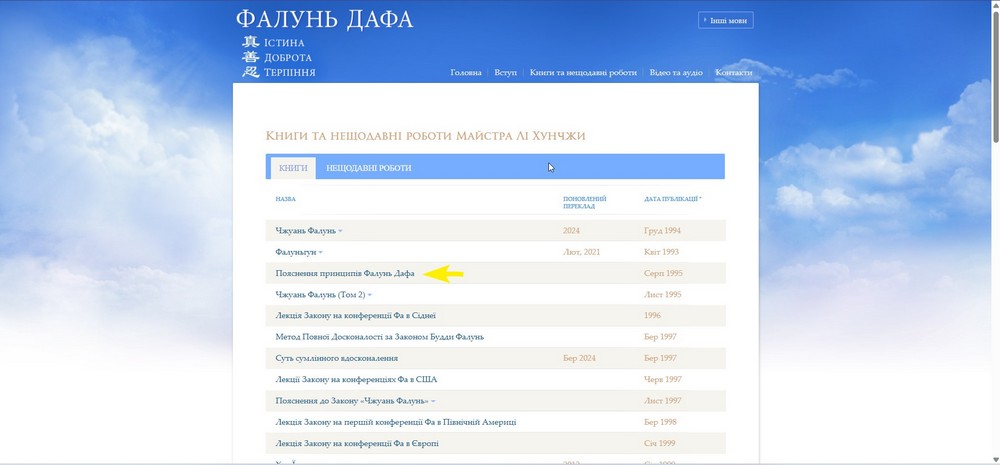Open Лекція Закону на першій конференції в Північній Америці
1000x465 pixels.
coord(396,422)
